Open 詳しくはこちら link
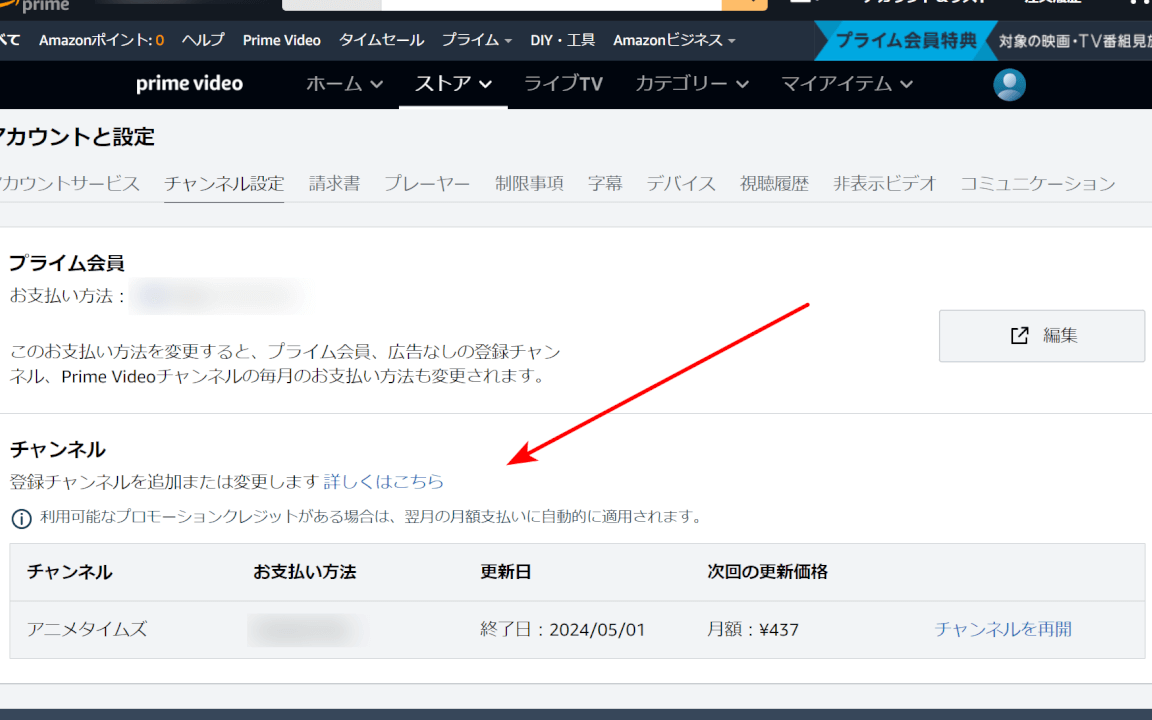The image size is (1152, 720). click(x=384, y=482)
